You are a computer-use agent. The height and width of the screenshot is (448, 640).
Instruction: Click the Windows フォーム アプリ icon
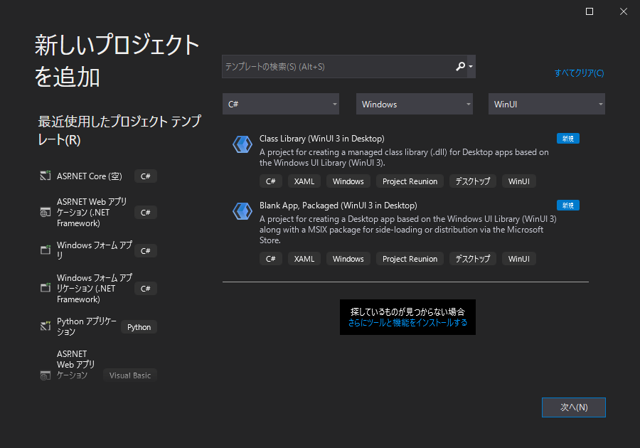pyautogui.click(x=45, y=250)
